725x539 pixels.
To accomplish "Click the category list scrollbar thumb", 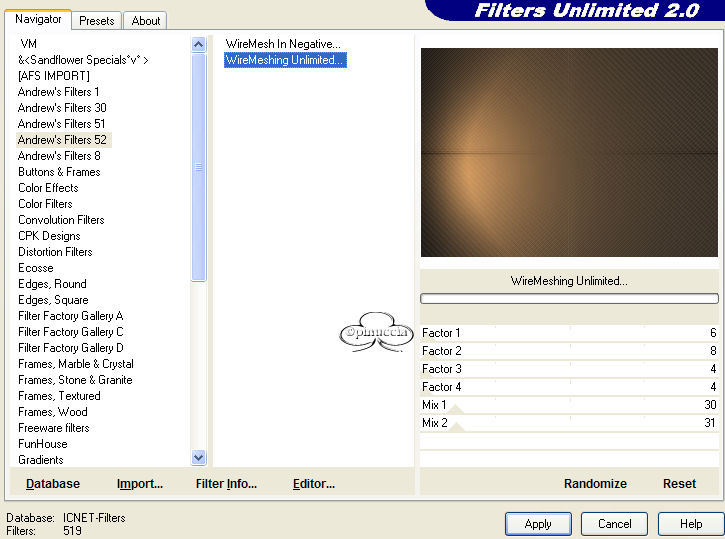I will point(198,167).
